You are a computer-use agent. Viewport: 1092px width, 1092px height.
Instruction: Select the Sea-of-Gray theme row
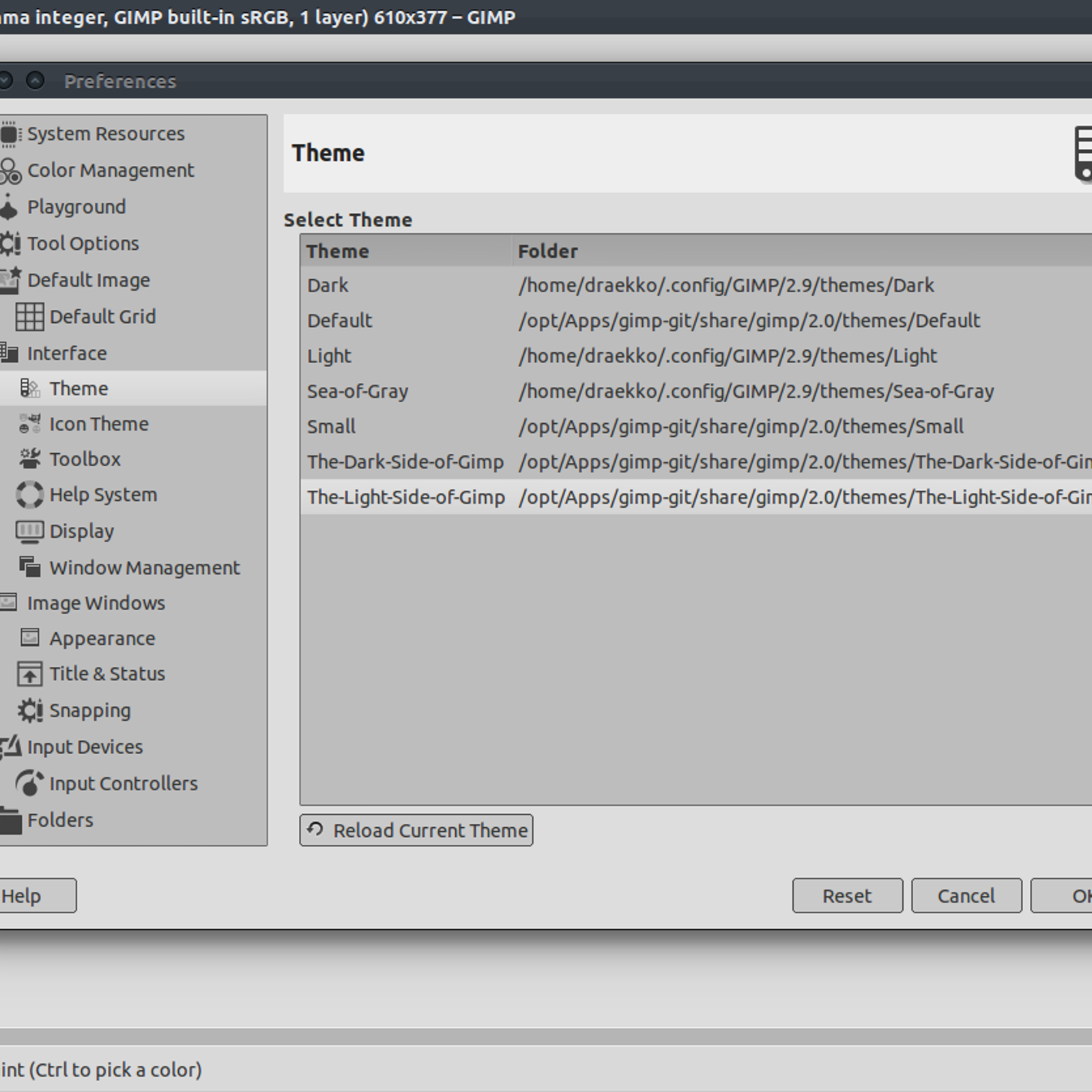click(x=696, y=392)
